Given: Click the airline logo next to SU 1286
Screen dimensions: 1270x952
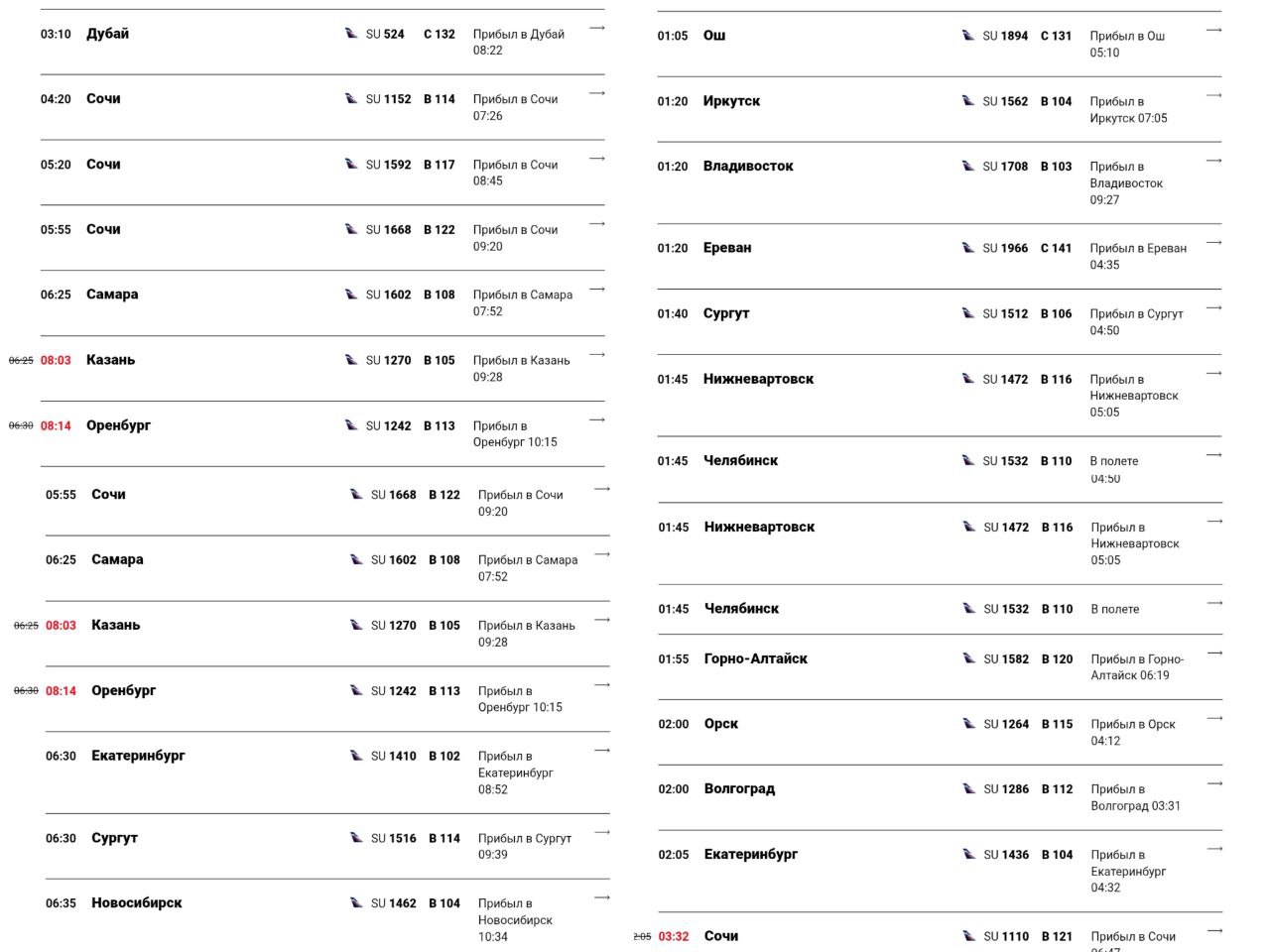Looking at the screenshot, I should (969, 789).
